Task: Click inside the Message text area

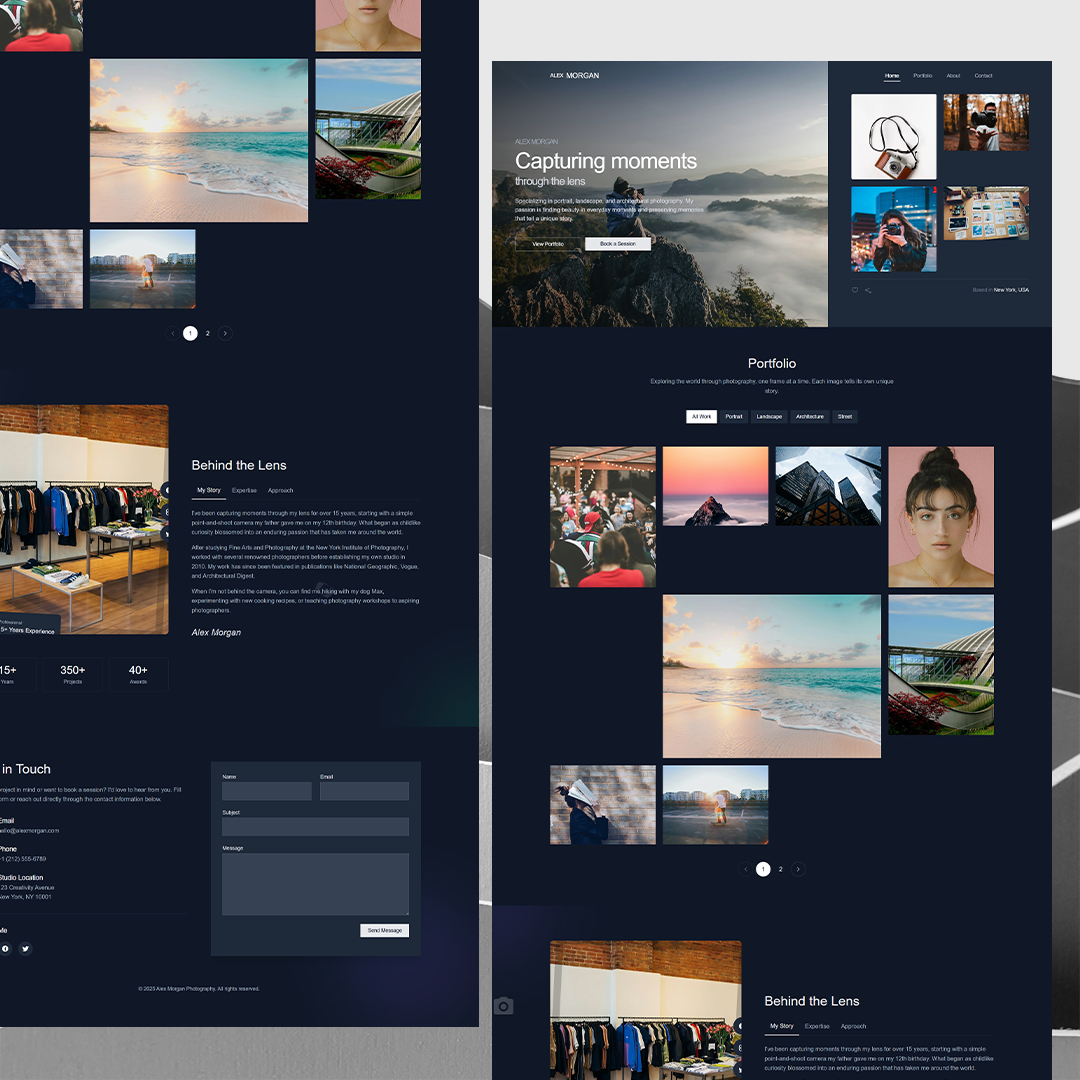Action: 315,884
